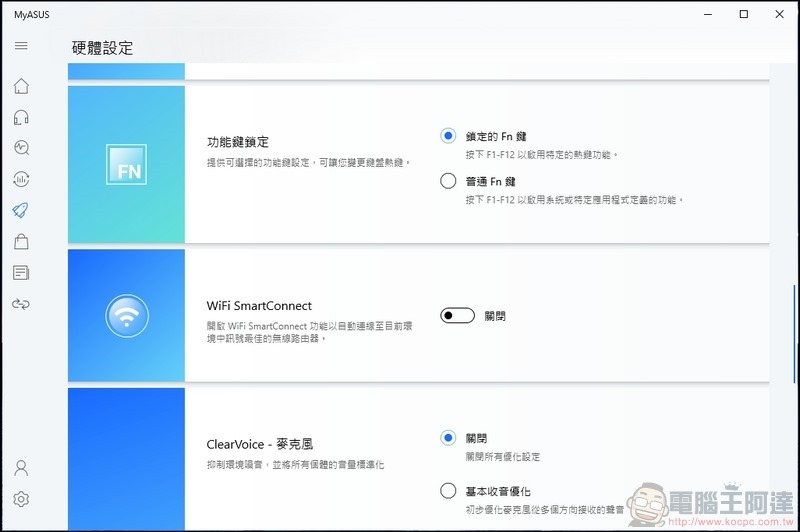Select the 普通 Fn 鍵 radio option
The width and height of the screenshot is (800, 532).
point(448,181)
